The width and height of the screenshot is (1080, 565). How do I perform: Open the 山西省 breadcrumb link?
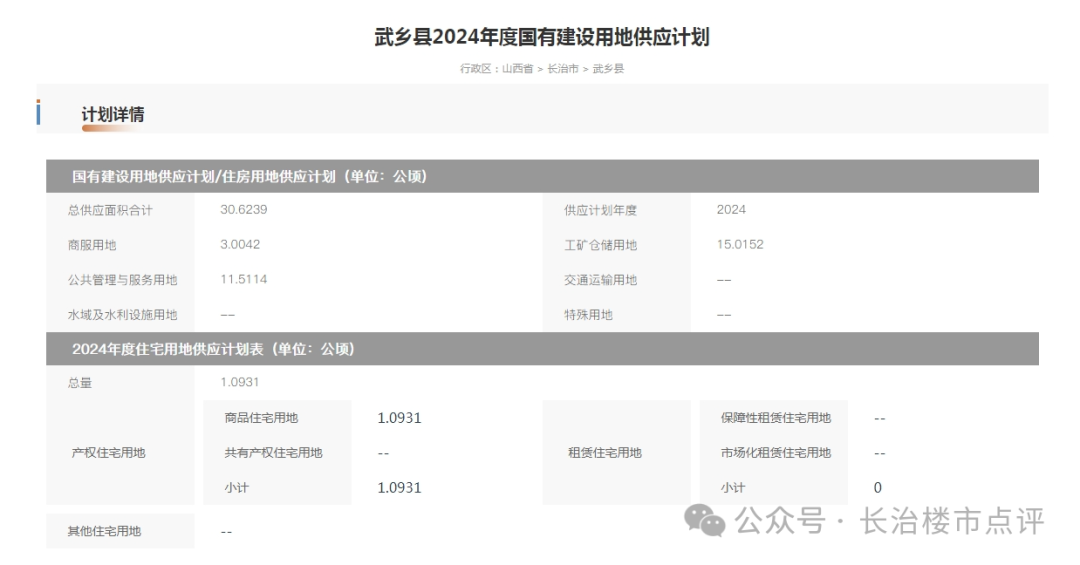(x=517, y=69)
